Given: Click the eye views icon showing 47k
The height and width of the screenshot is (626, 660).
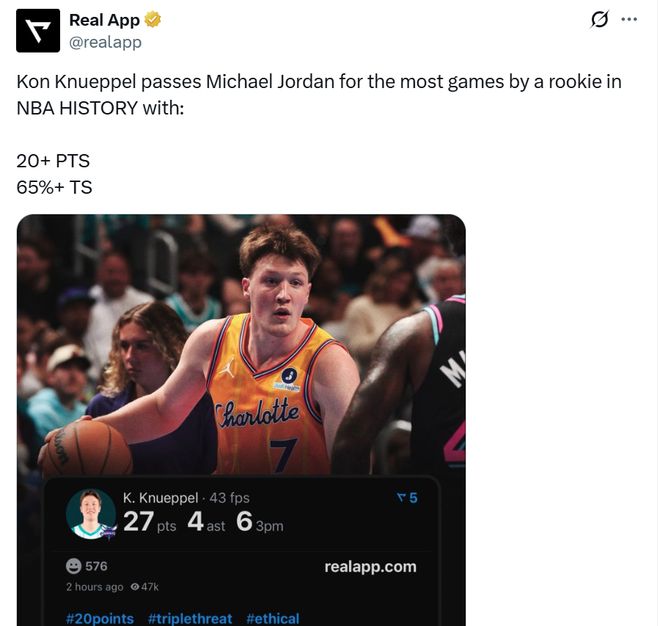Looking at the screenshot, I should tap(134, 586).
